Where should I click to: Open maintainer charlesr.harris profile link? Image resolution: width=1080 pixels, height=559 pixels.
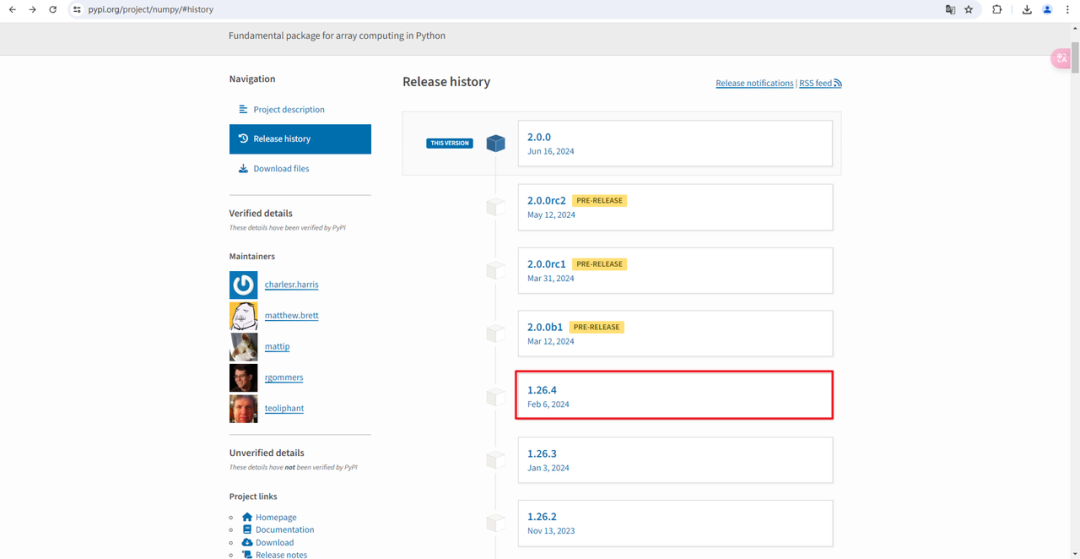coord(291,284)
